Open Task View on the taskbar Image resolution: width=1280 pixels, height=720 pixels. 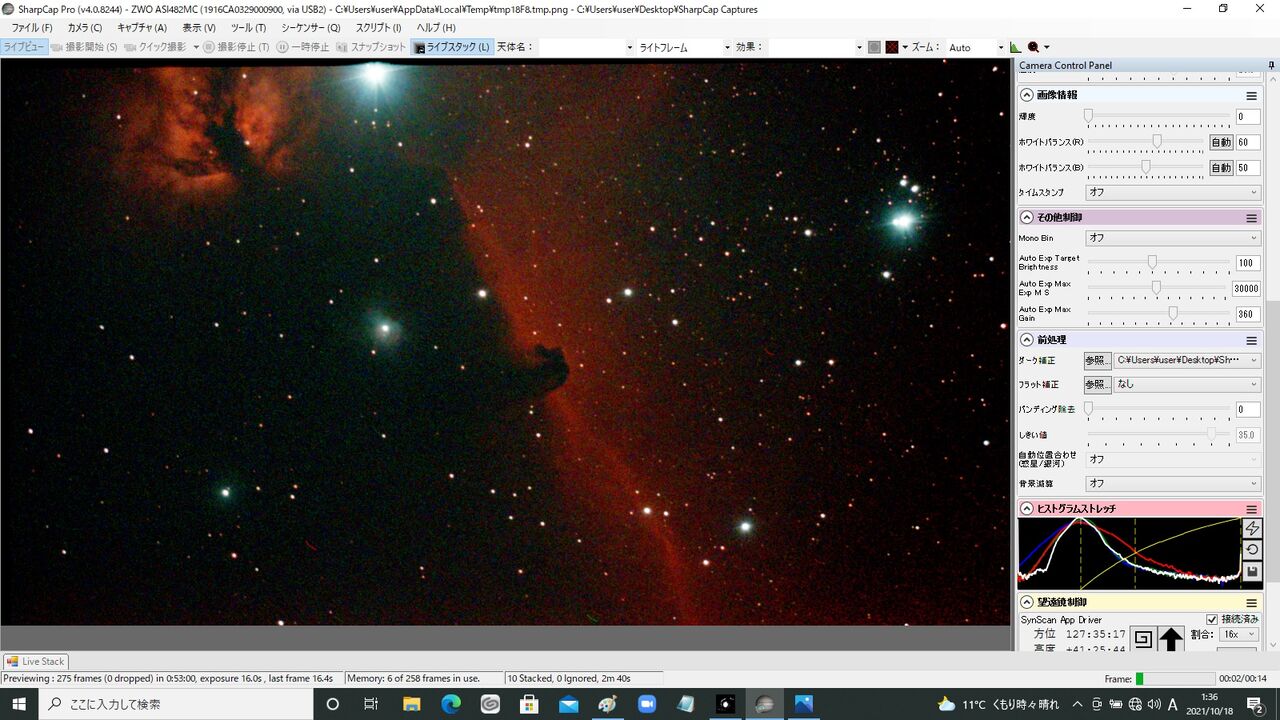[370, 704]
